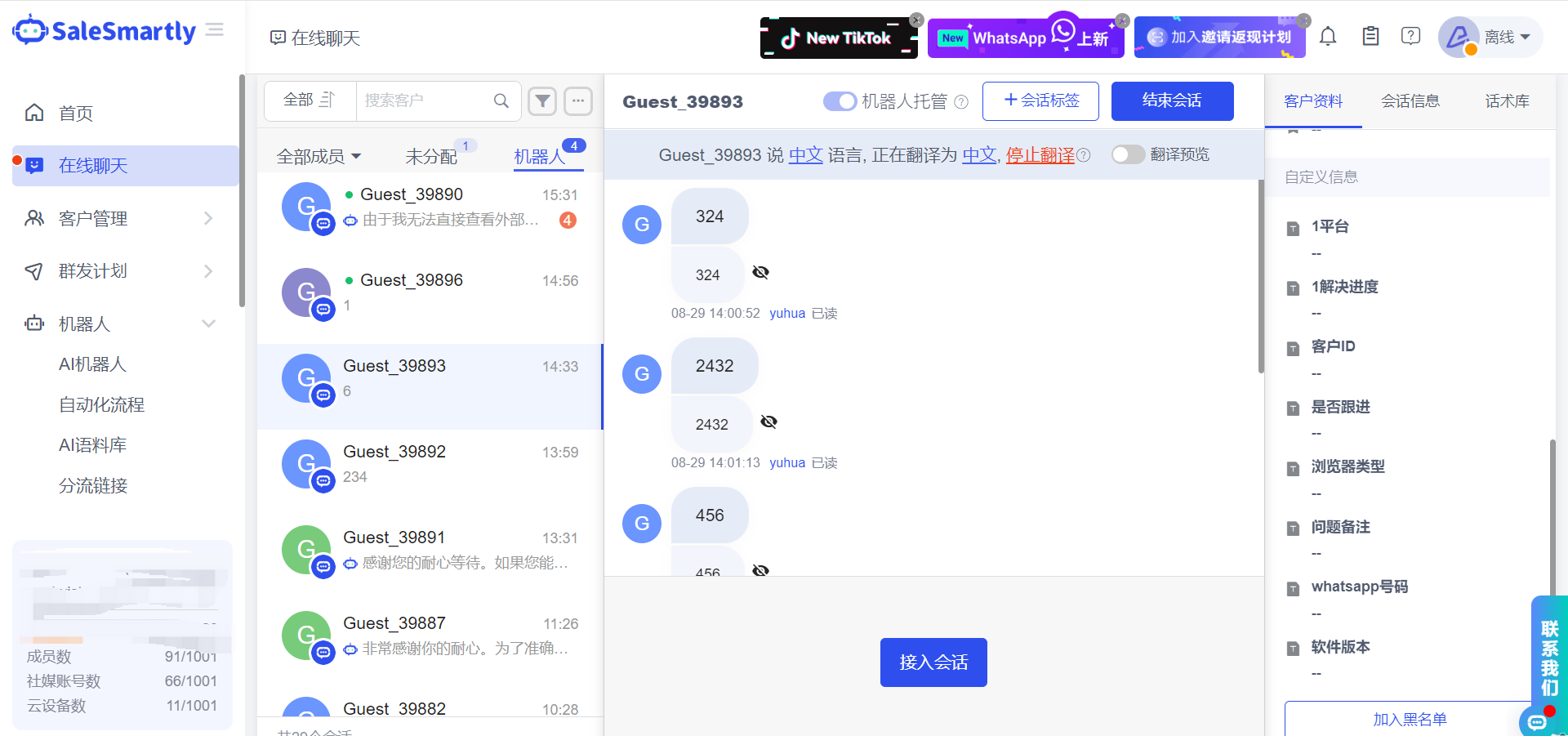The image size is (1568, 736).
Task: Enable the 翻译预览 toggle
Action: point(1129,154)
